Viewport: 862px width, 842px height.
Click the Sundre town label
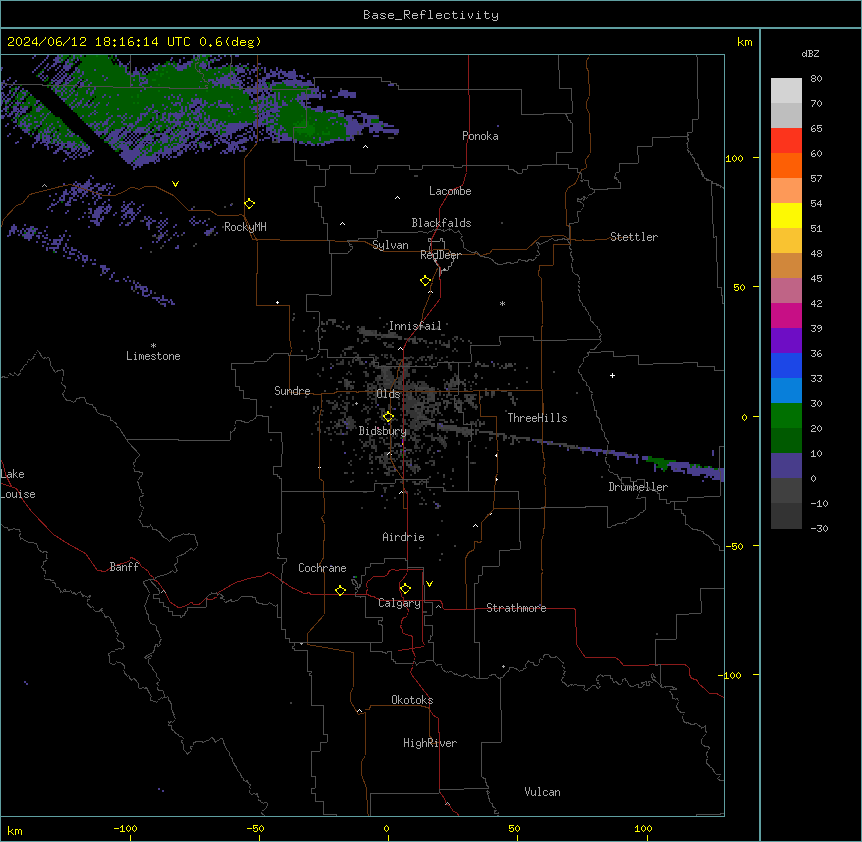292,391
